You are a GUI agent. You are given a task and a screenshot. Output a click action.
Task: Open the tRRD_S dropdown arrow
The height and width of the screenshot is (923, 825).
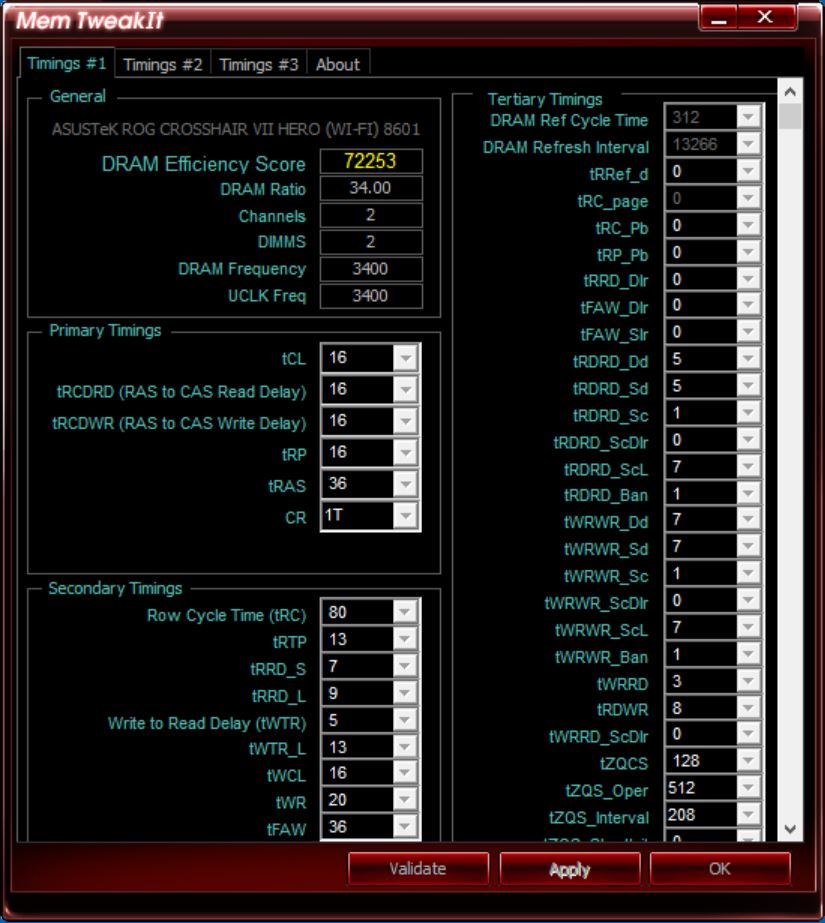[x=405, y=666]
